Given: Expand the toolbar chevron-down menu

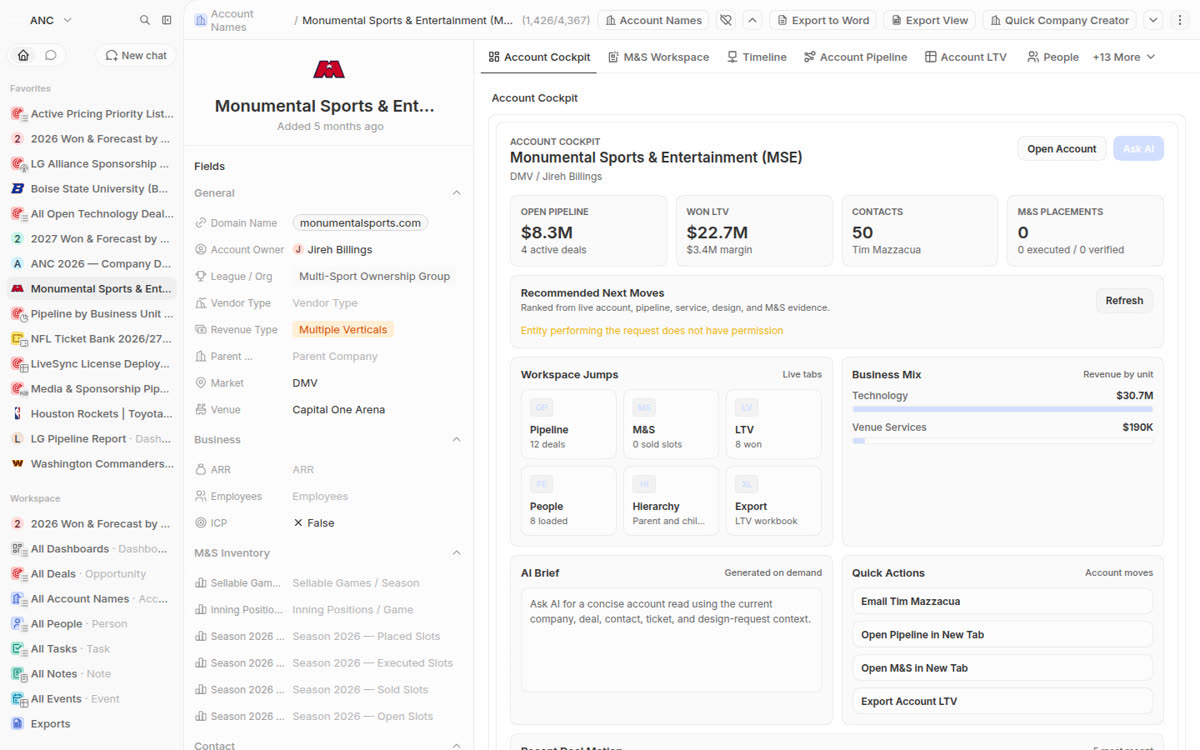Looking at the screenshot, I should (1153, 20).
